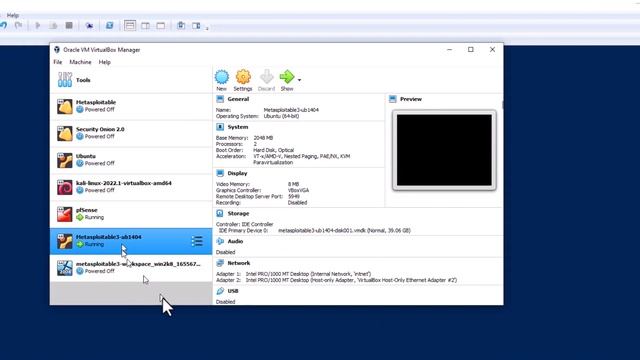Image resolution: width=640 pixels, height=360 pixels.
Task: Click the 'Ubuntu (64-bit)' operating system value
Action: (281, 116)
